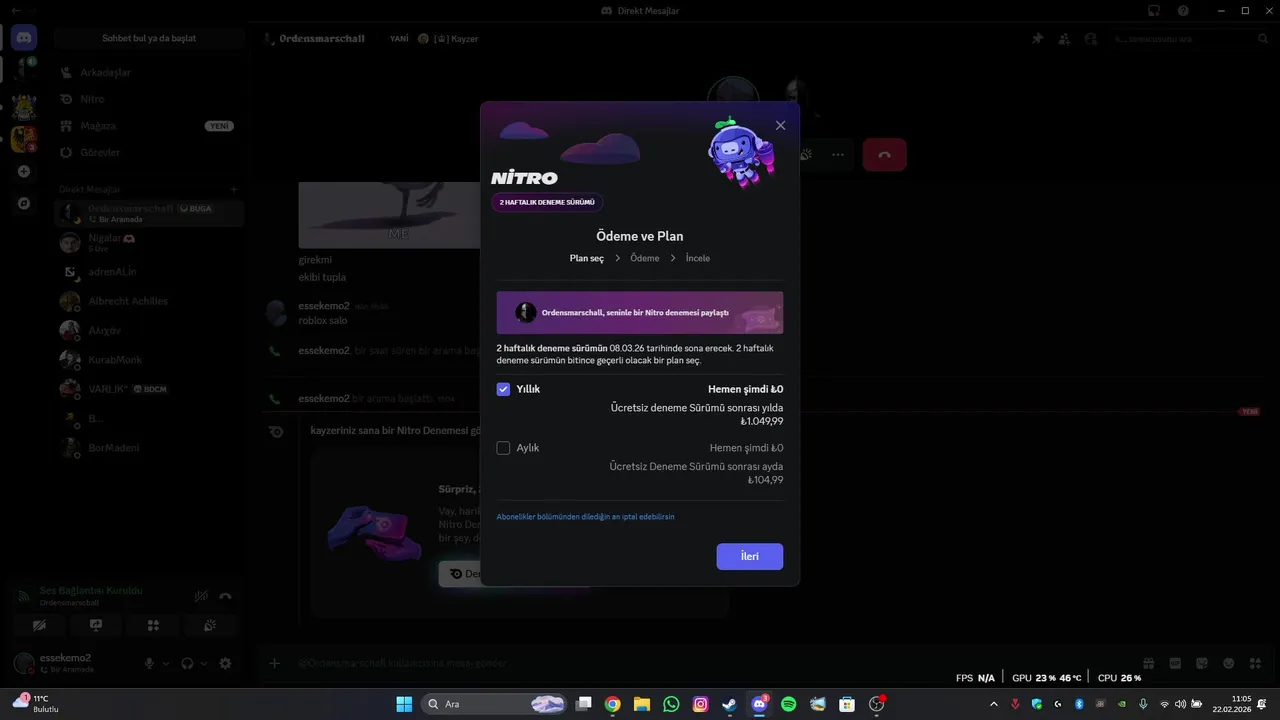The image size is (1280, 720).
Task: Click the Sohbet bul ya da başlat box
Action: [149, 38]
